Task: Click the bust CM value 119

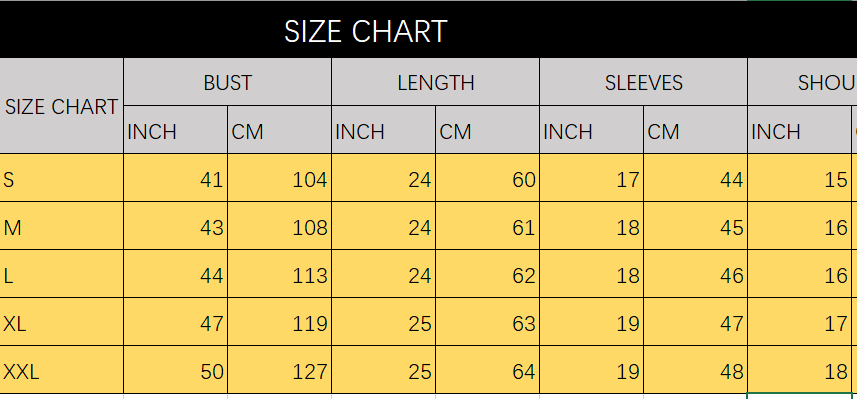Action: click(279, 322)
